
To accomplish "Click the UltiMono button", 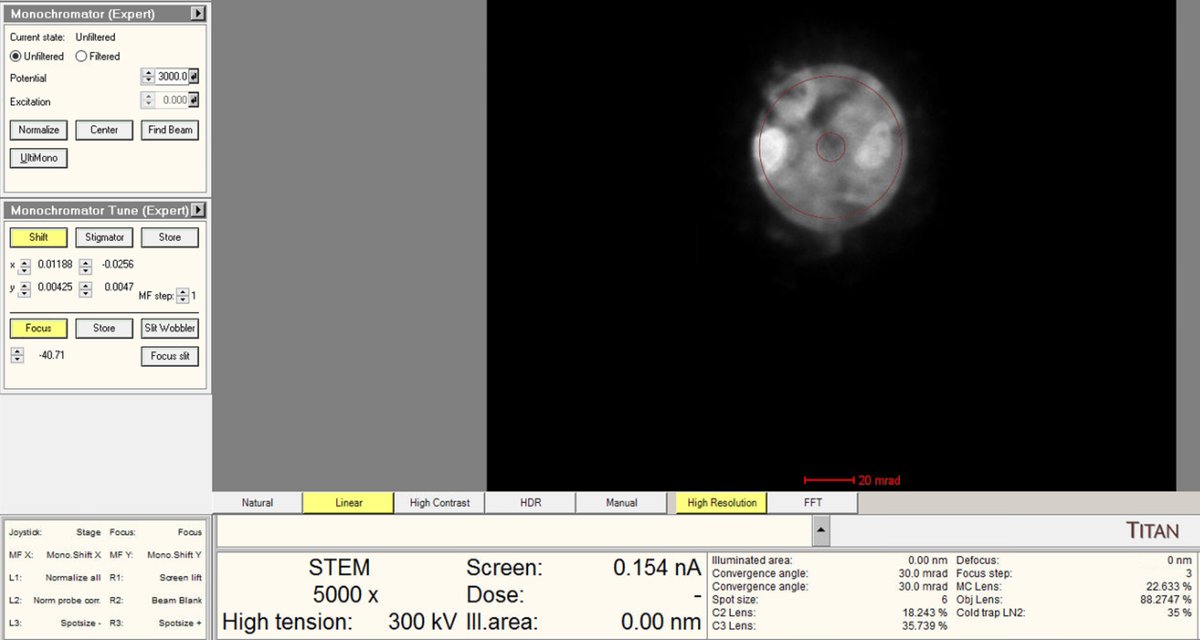I will (x=38, y=158).
